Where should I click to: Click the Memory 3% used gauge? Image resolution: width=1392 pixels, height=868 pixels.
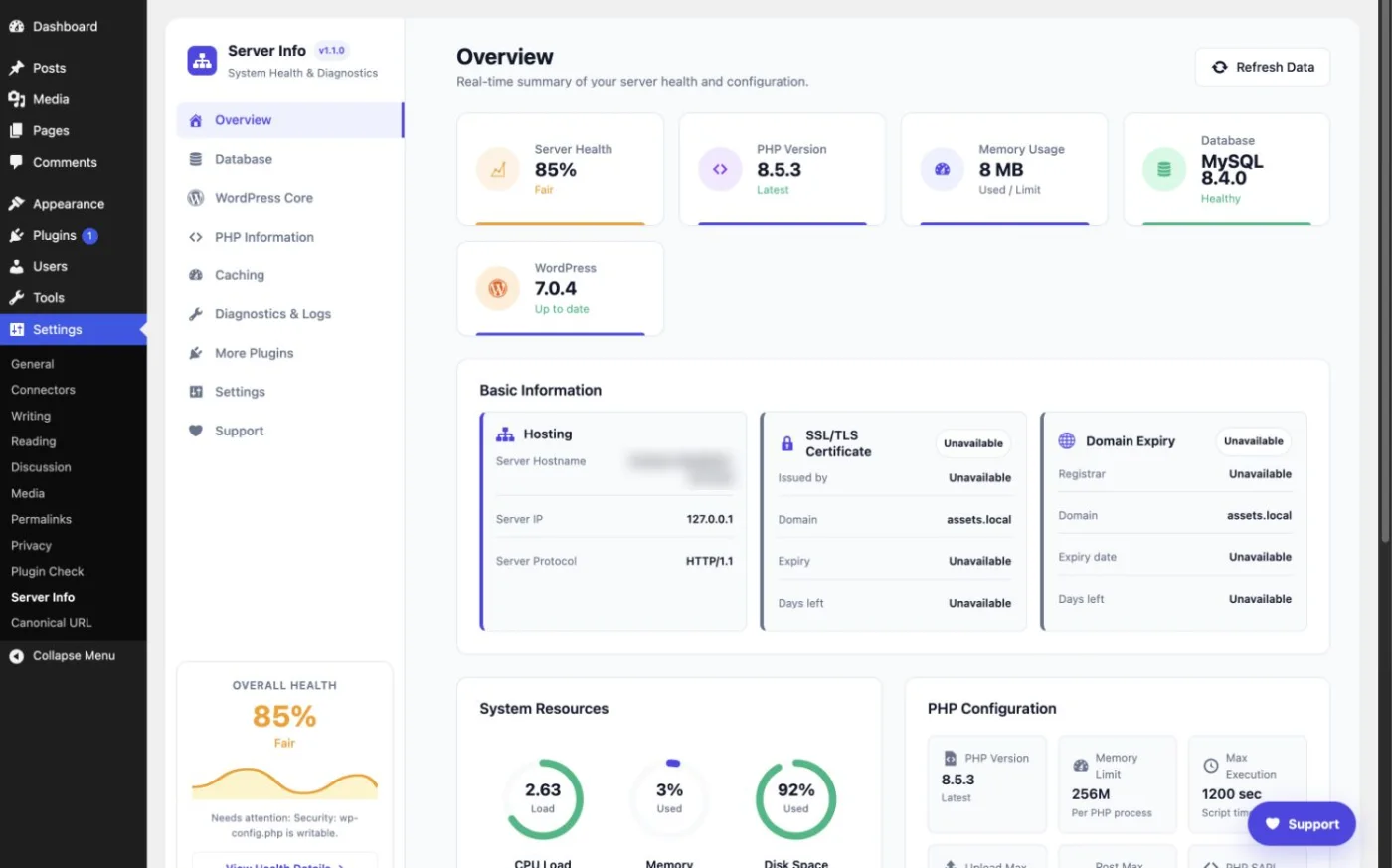669,799
